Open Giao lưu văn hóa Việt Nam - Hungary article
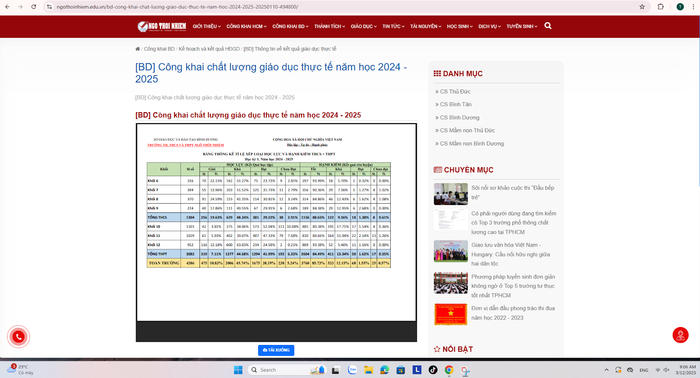Screen dimensions: 700x378 tap(511, 254)
